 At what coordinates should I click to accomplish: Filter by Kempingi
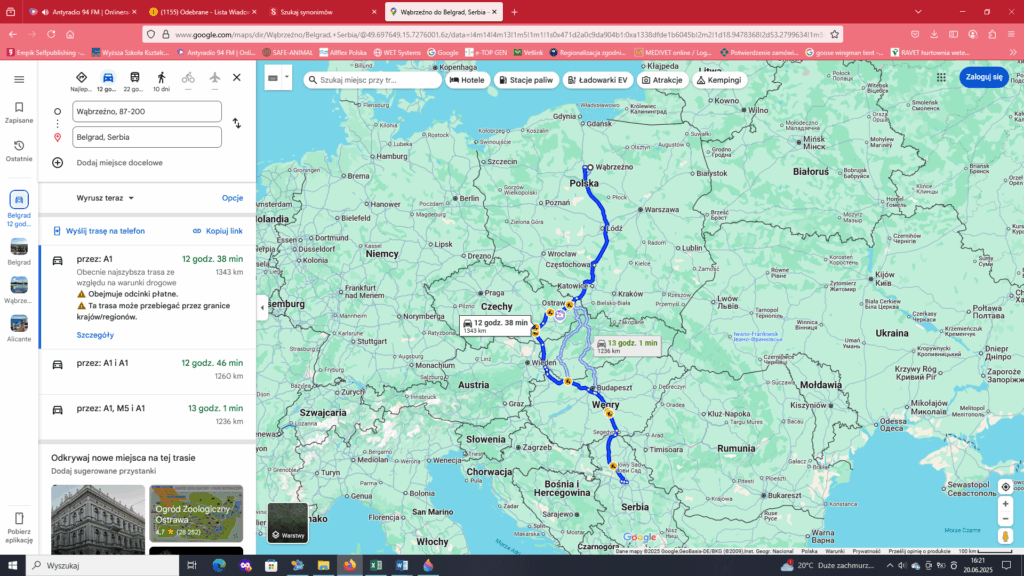pyautogui.click(x=719, y=80)
